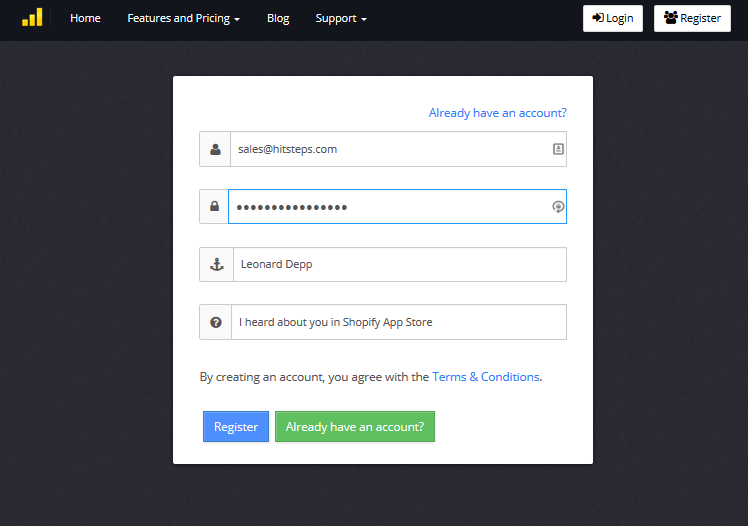Image resolution: width=748 pixels, height=526 pixels.
Task: Click the contact card autofill icon in email field
Action: tap(558, 149)
